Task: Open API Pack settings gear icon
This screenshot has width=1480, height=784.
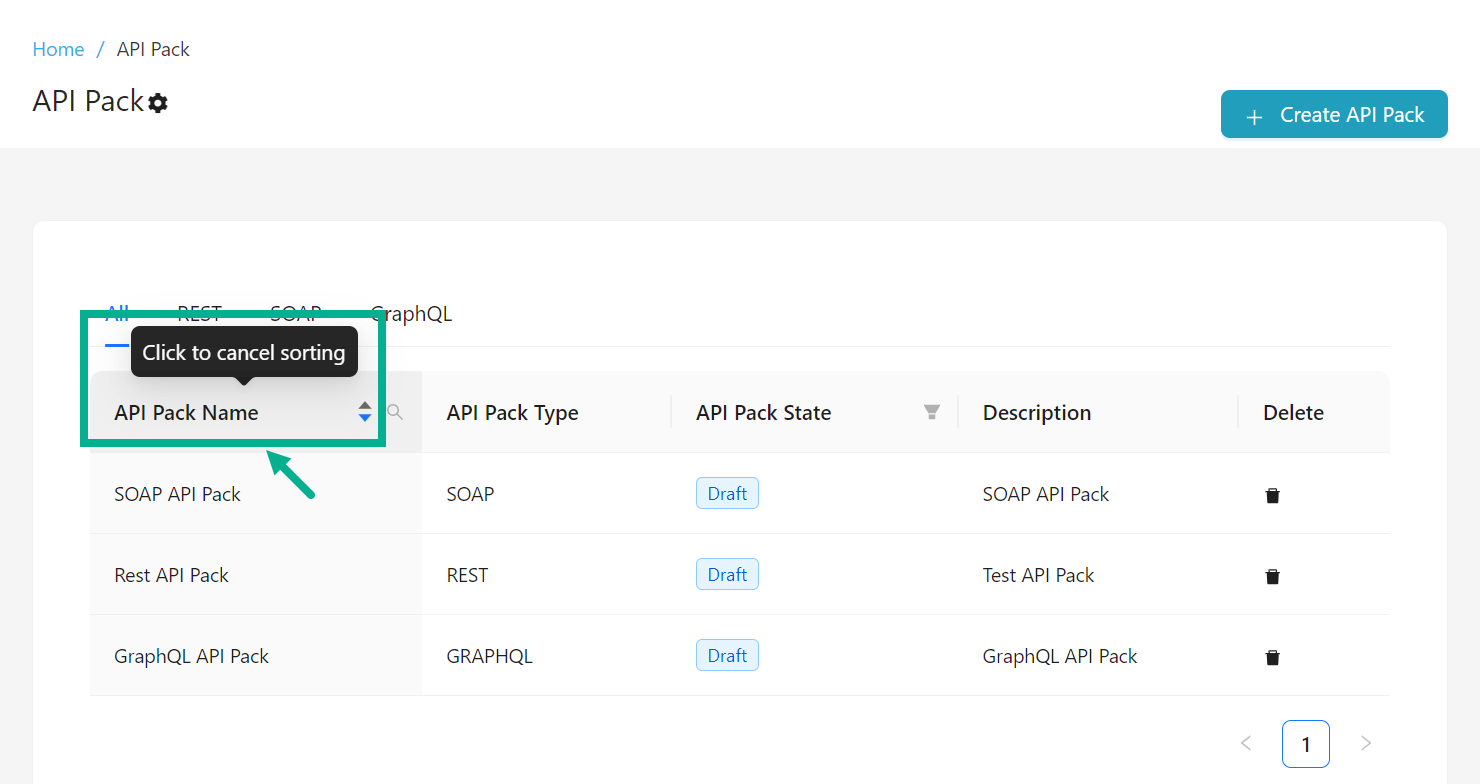Action: pos(158,103)
